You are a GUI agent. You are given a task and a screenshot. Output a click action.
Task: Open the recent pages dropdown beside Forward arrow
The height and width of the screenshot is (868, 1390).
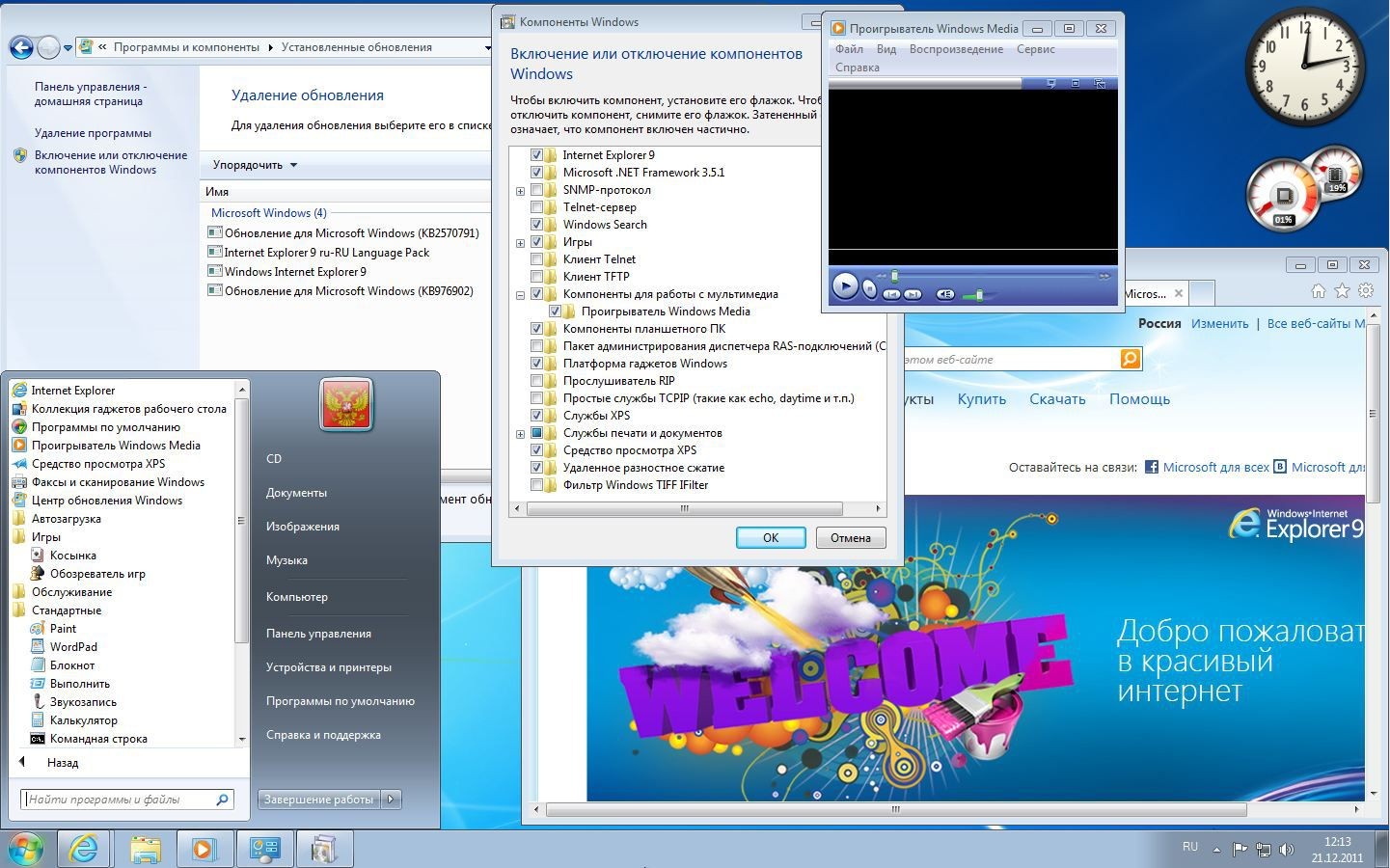(68, 46)
